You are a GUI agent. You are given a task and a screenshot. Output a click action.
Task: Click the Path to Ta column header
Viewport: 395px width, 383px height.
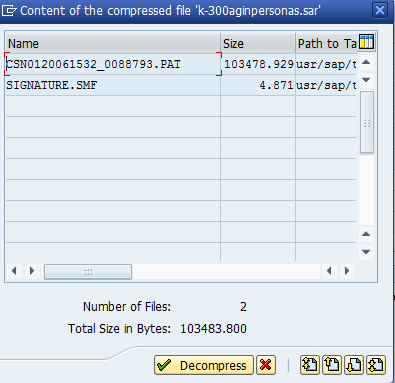click(x=327, y=43)
